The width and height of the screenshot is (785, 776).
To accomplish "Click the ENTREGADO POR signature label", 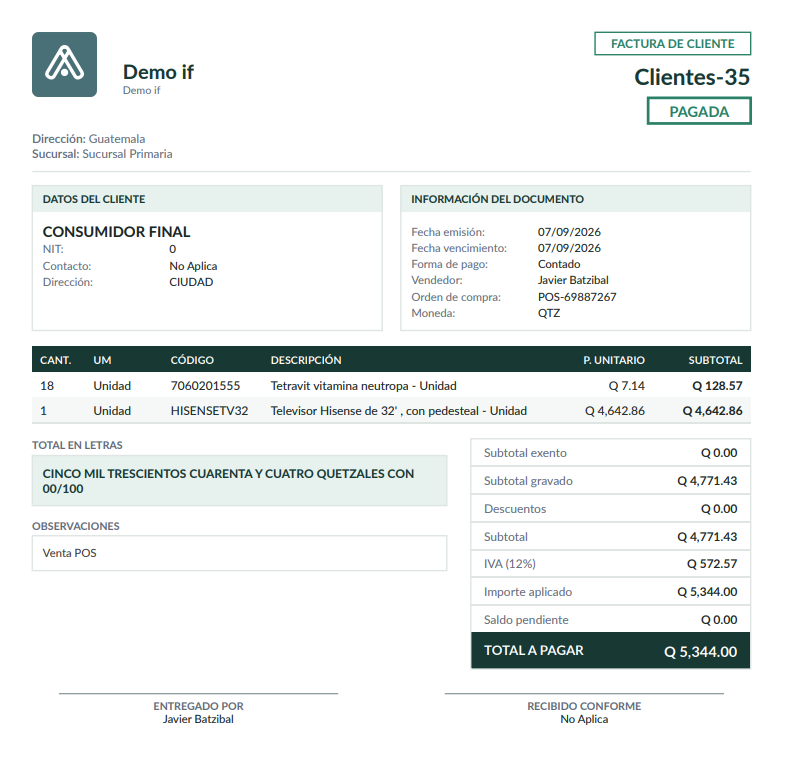I will (198, 706).
